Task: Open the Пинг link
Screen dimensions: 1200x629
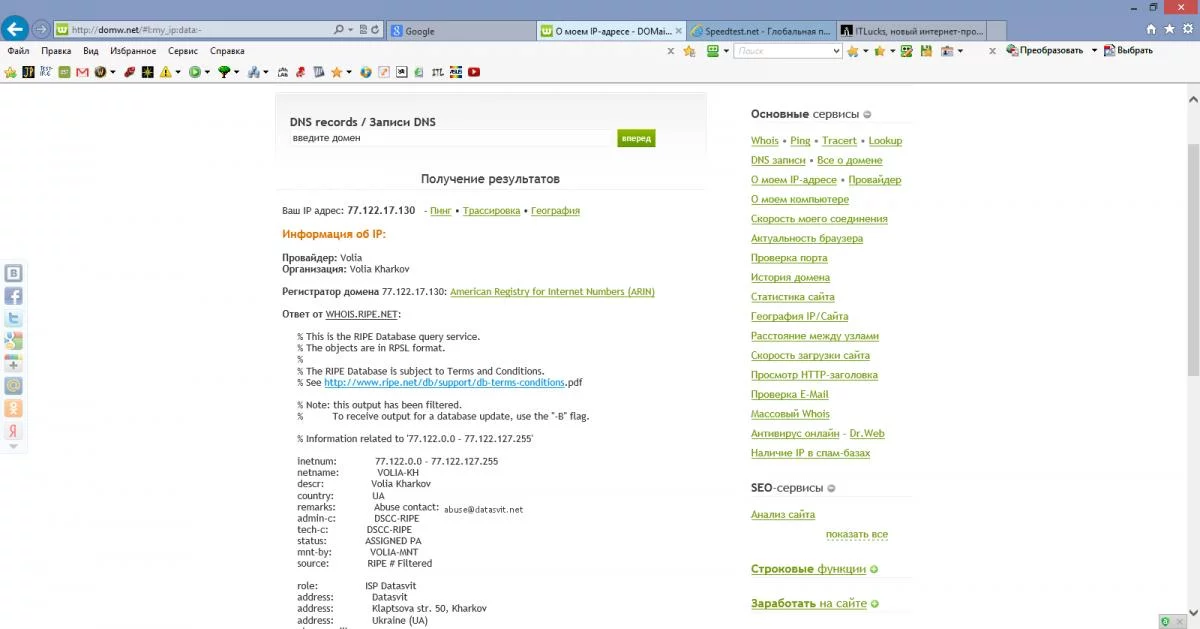Action: click(441, 211)
